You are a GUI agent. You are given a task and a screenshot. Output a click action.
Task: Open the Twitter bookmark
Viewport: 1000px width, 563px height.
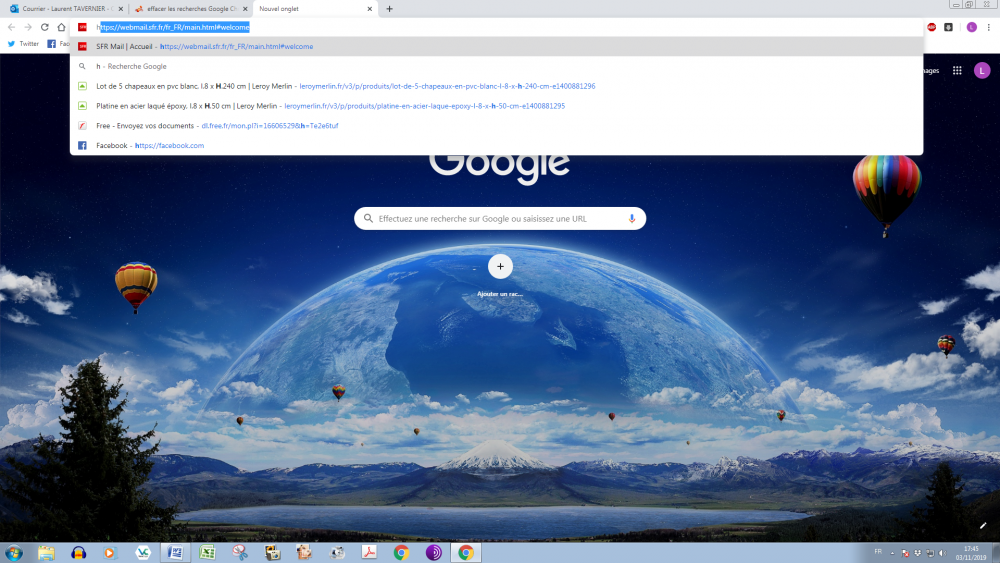click(x=23, y=44)
